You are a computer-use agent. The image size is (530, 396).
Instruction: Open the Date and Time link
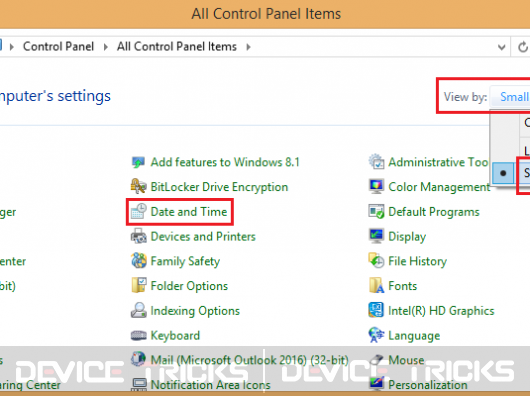pyautogui.click(x=189, y=212)
